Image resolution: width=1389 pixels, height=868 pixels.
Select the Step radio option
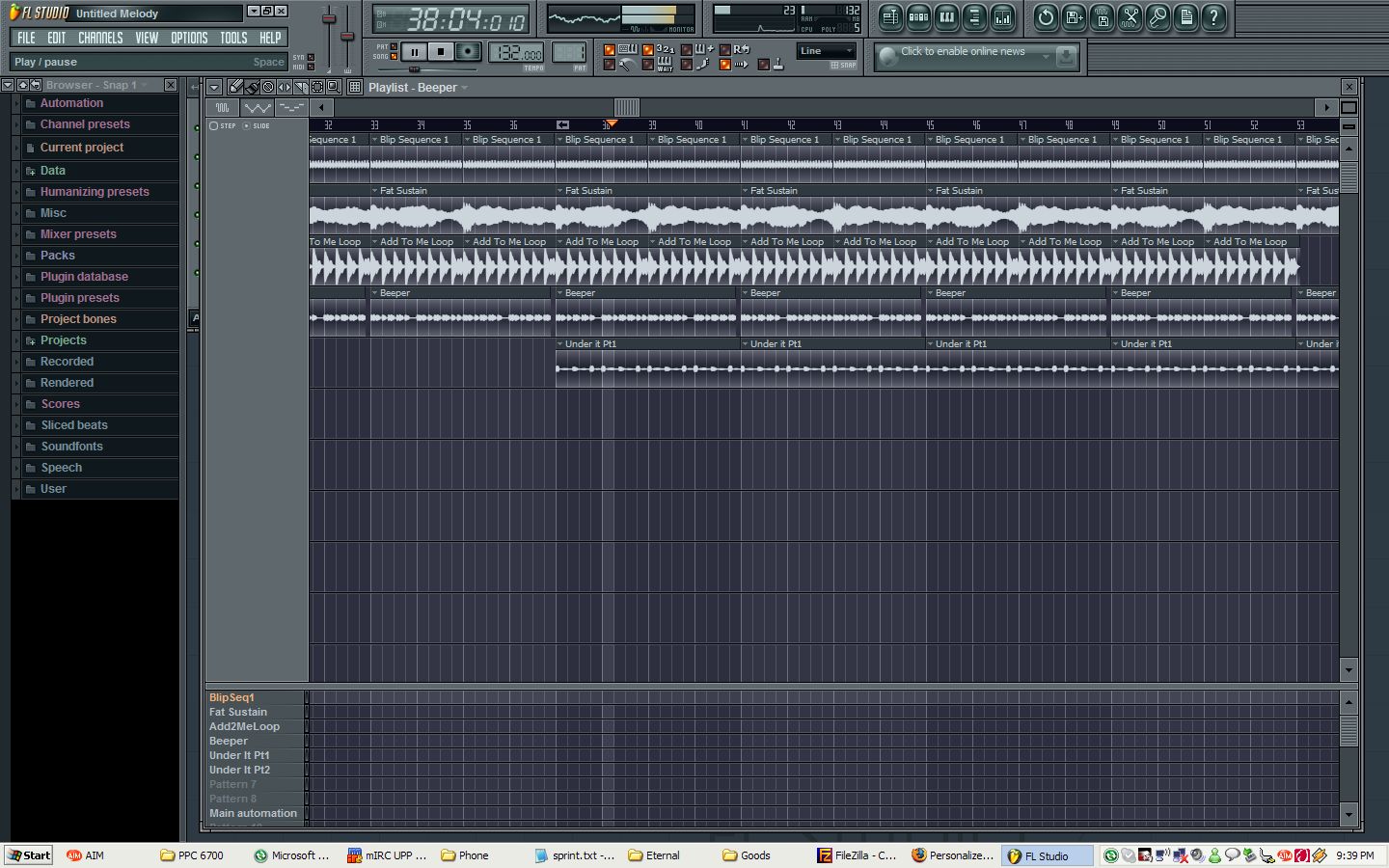pos(214,125)
